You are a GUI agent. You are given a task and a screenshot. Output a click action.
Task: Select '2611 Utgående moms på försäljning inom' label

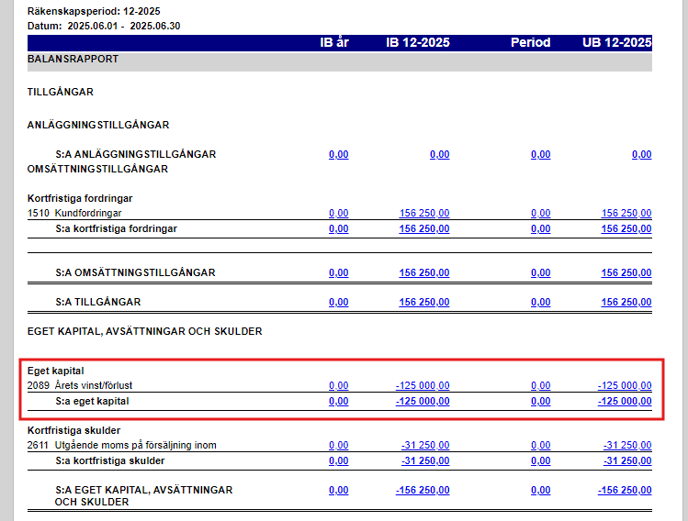tap(122, 445)
